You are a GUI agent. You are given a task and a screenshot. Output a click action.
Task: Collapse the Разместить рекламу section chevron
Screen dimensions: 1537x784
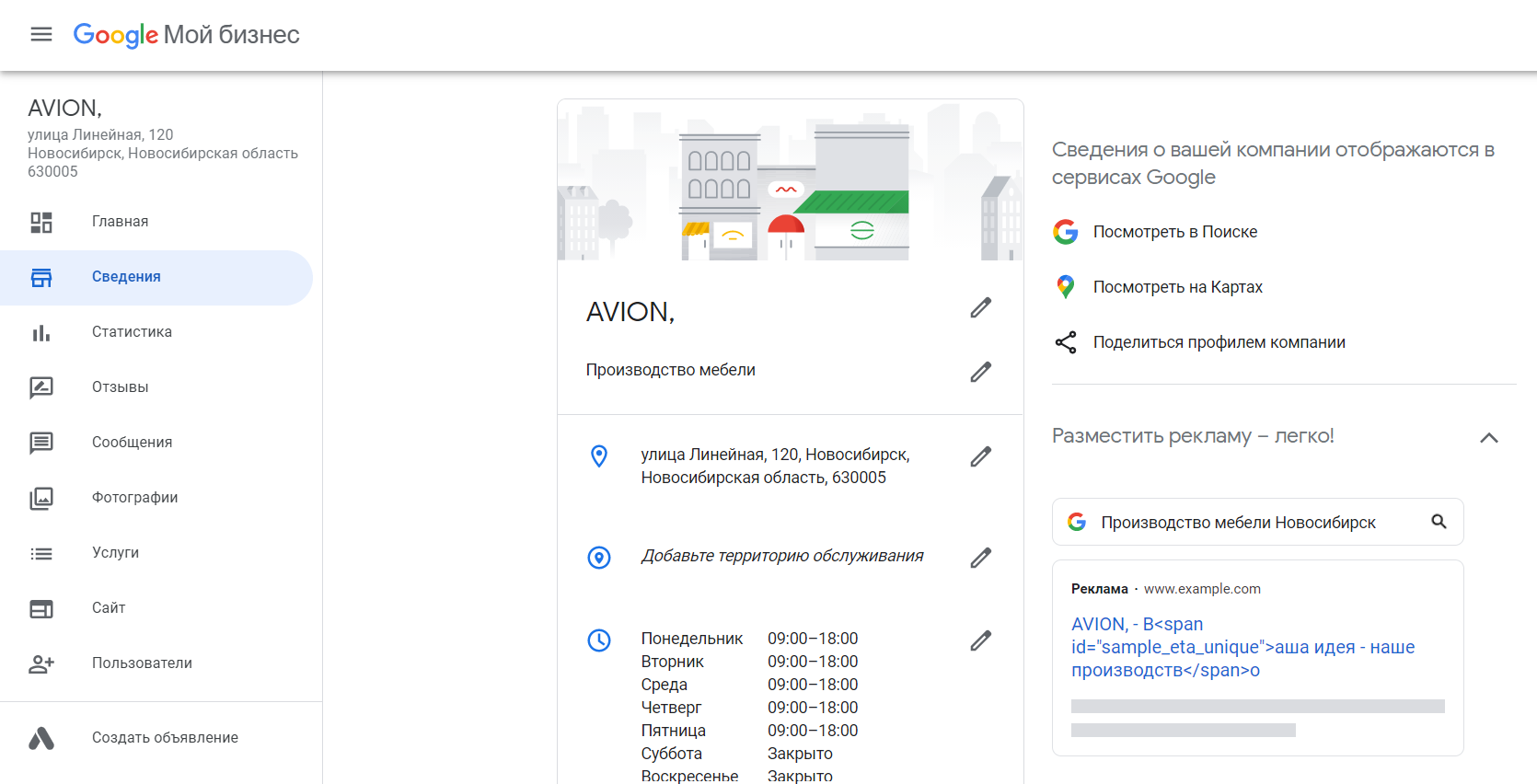coord(1489,438)
